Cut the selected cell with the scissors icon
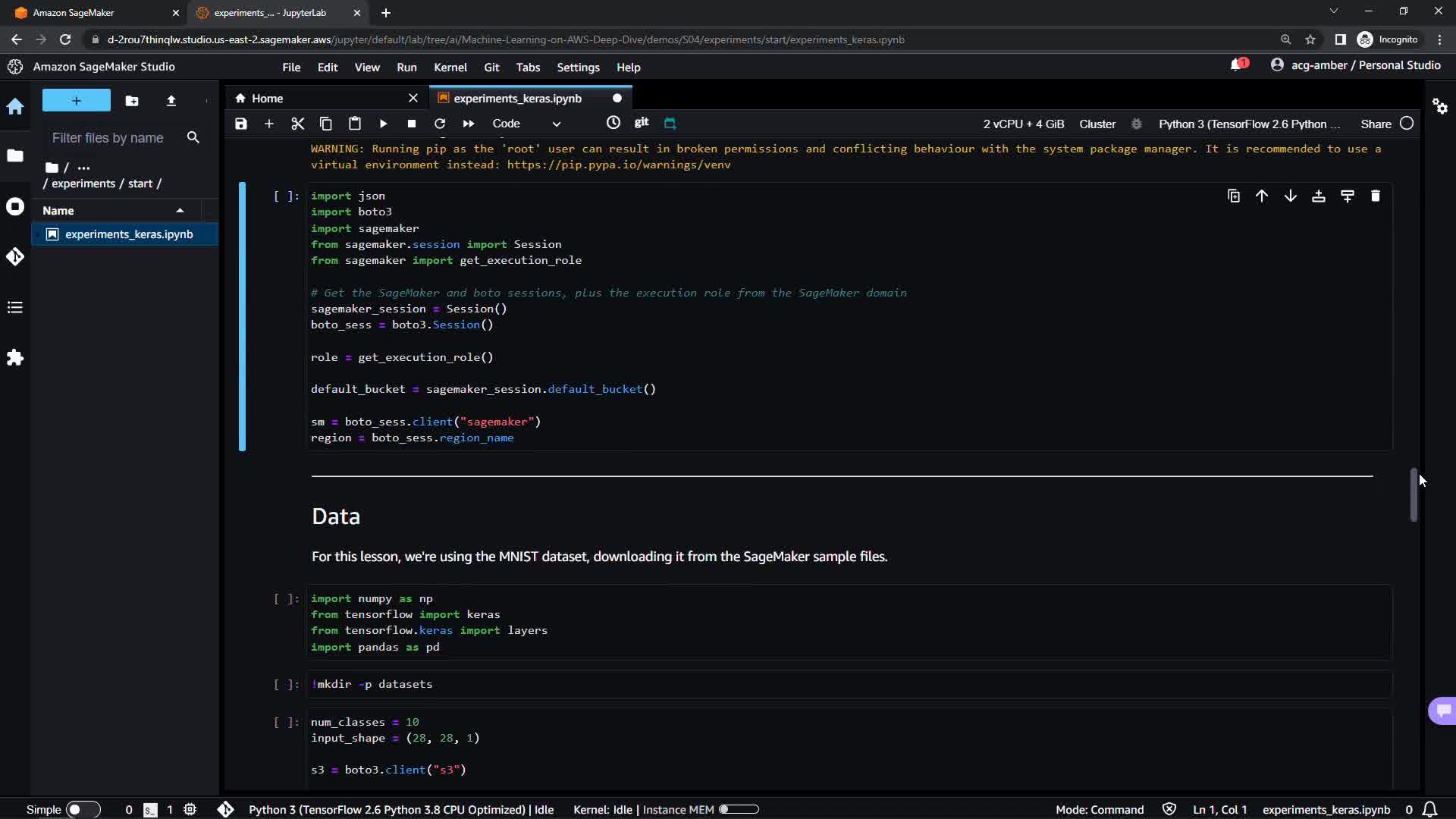This screenshot has width=1456, height=819. pos(297,124)
